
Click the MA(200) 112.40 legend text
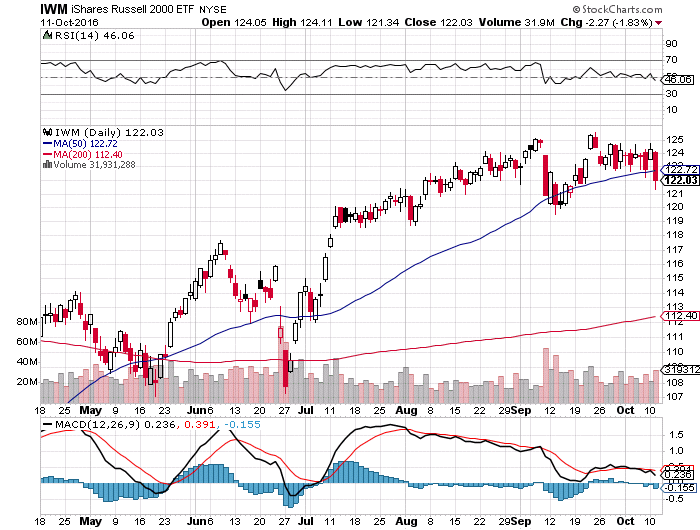click(x=88, y=154)
